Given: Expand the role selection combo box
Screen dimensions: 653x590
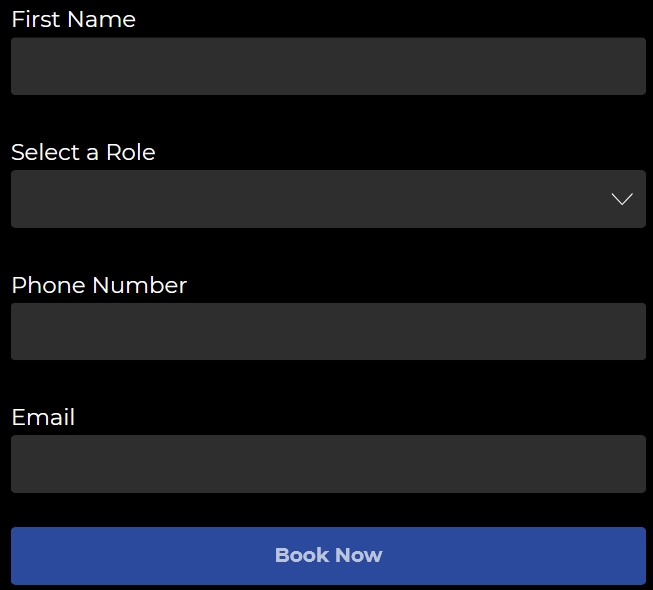Looking at the screenshot, I should (328, 199).
